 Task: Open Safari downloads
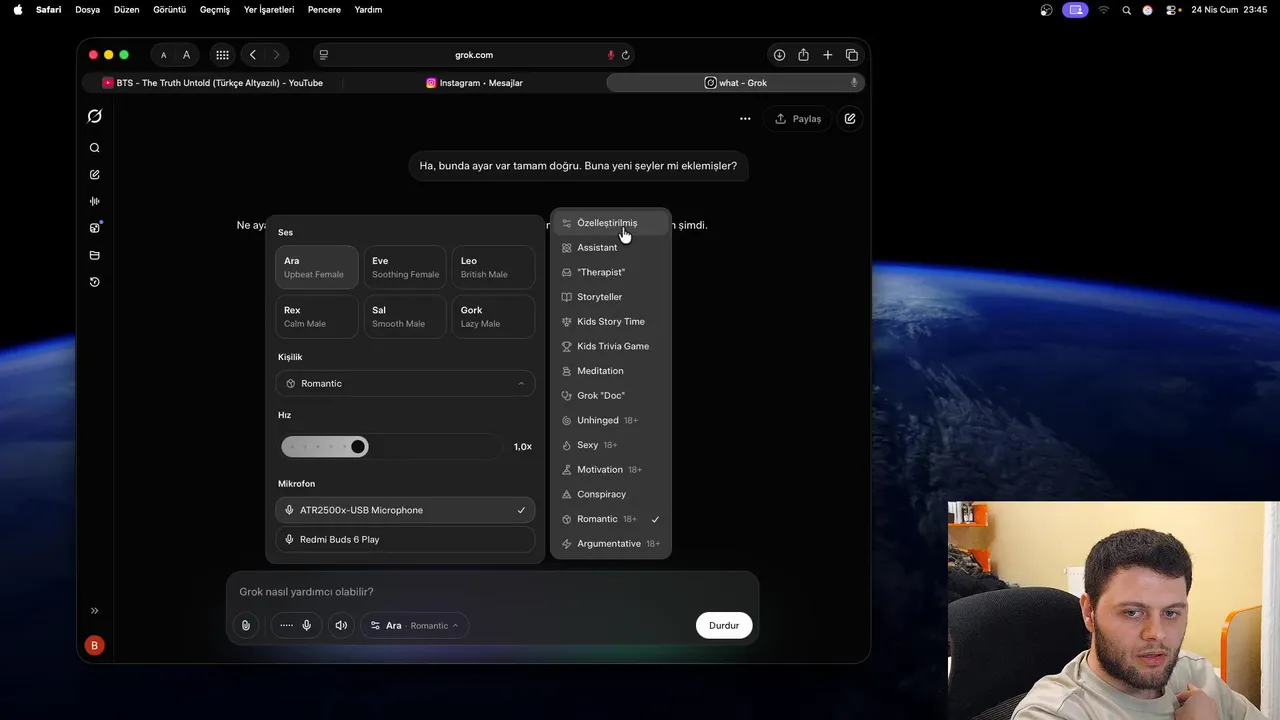[779, 55]
